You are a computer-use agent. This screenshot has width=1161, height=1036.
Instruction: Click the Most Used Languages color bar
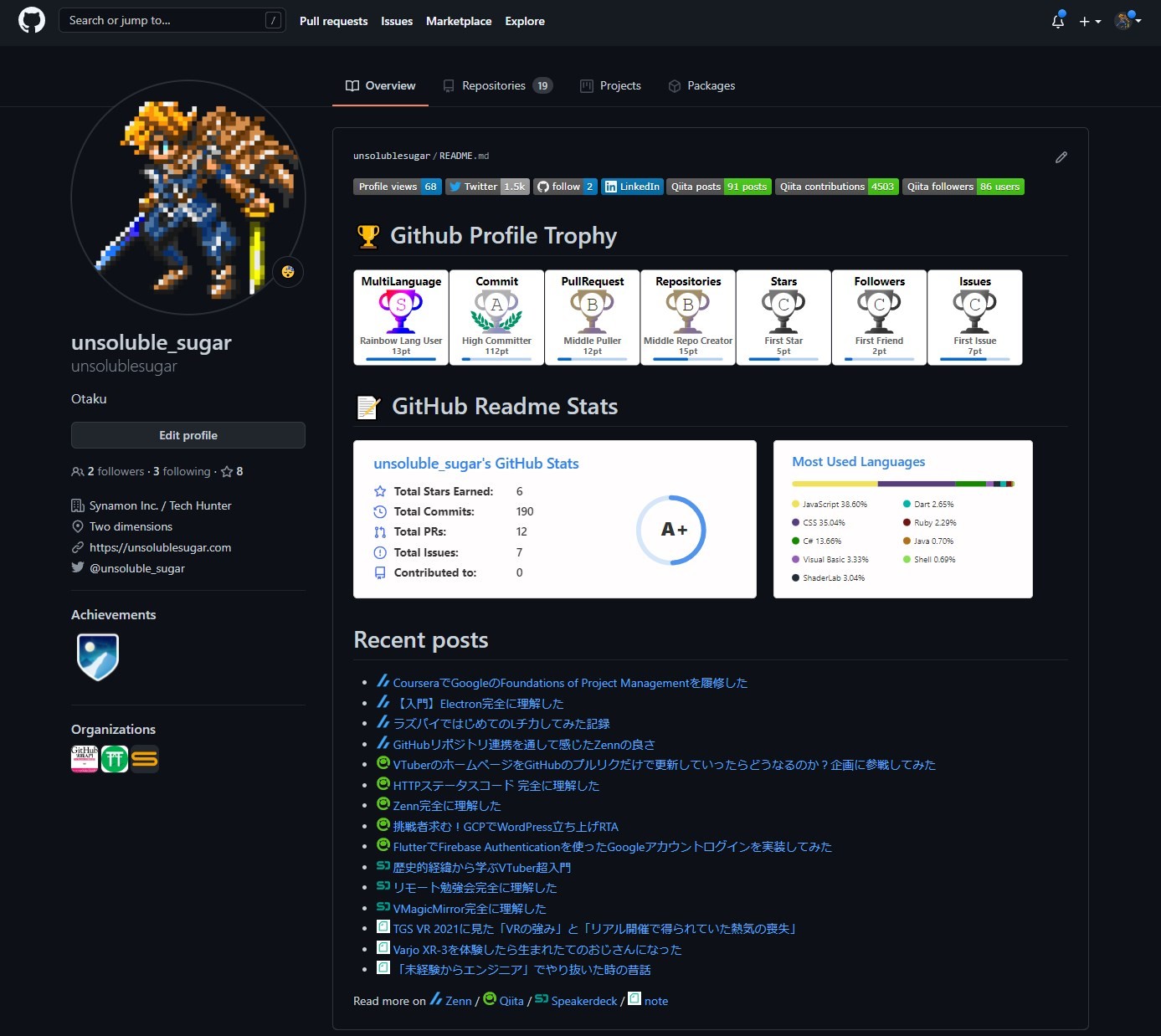pyautogui.click(x=903, y=484)
